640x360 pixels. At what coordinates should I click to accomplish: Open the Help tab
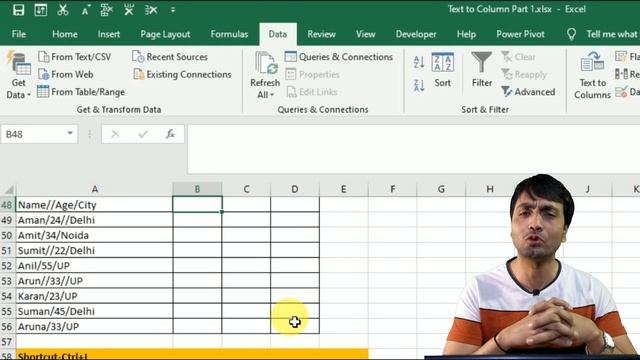[466, 34]
